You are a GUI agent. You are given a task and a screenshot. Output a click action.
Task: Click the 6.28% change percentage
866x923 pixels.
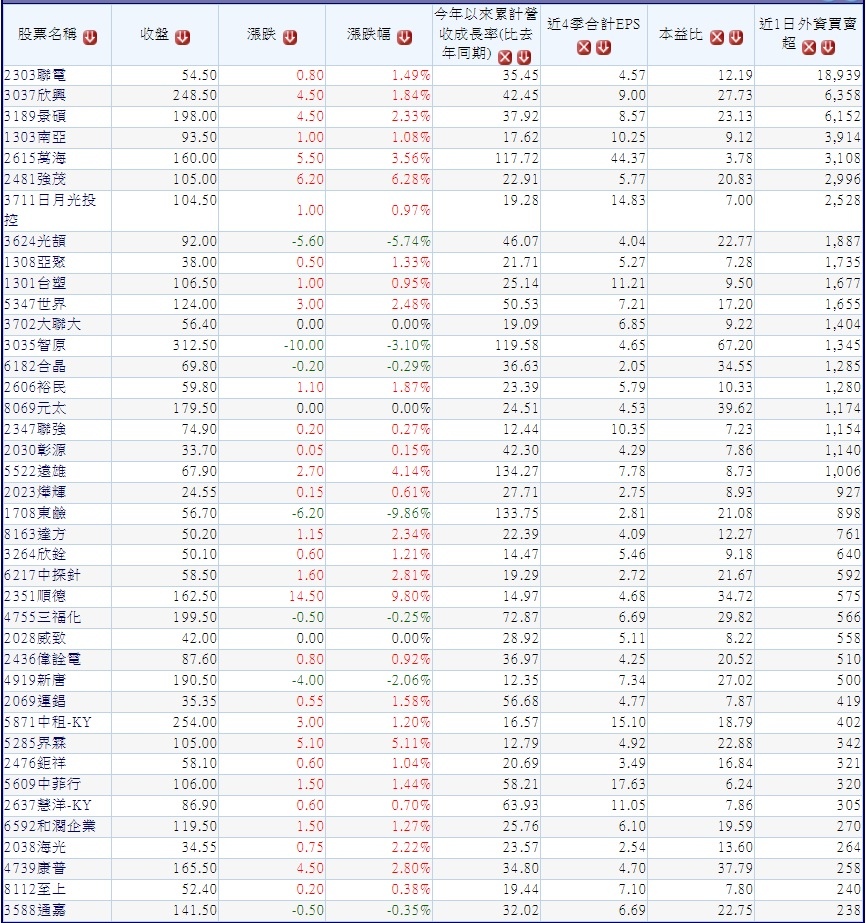click(x=411, y=180)
